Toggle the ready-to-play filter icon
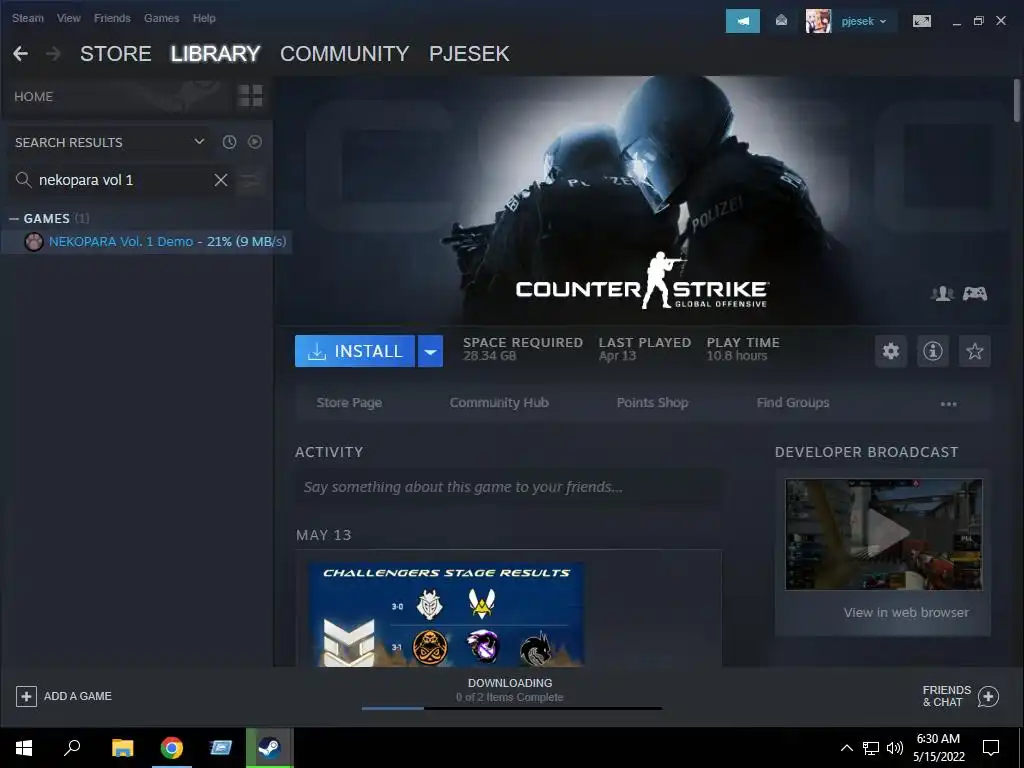Viewport: 1024px width, 768px height. point(255,142)
